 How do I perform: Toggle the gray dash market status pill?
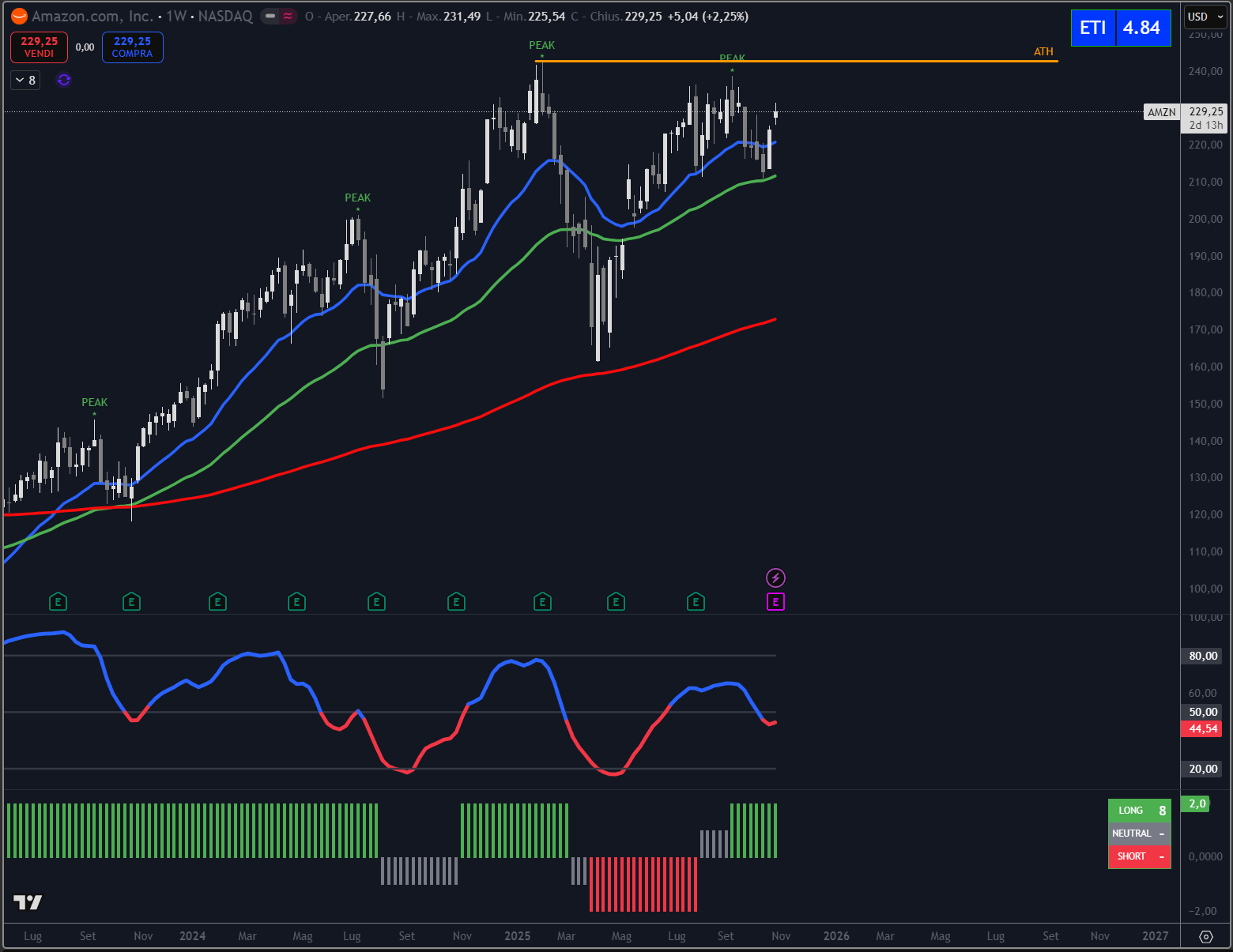click(x=270, y=17)
